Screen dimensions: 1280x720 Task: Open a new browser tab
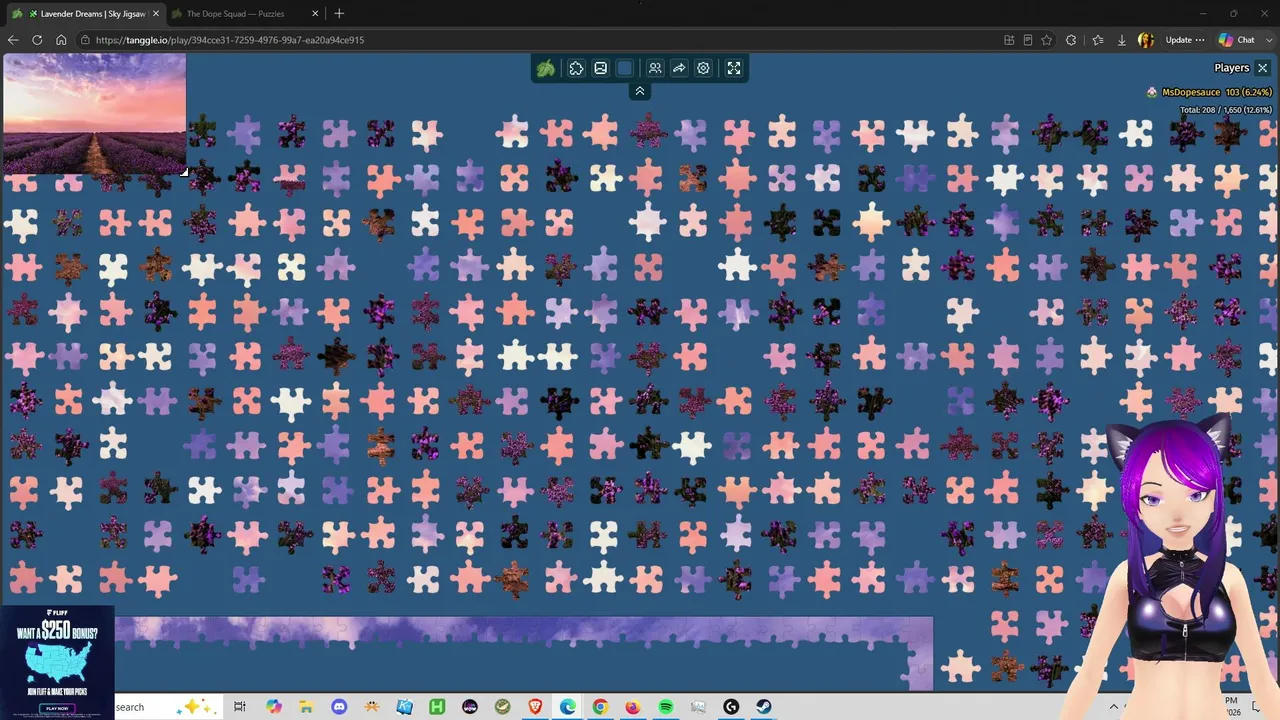339,14
